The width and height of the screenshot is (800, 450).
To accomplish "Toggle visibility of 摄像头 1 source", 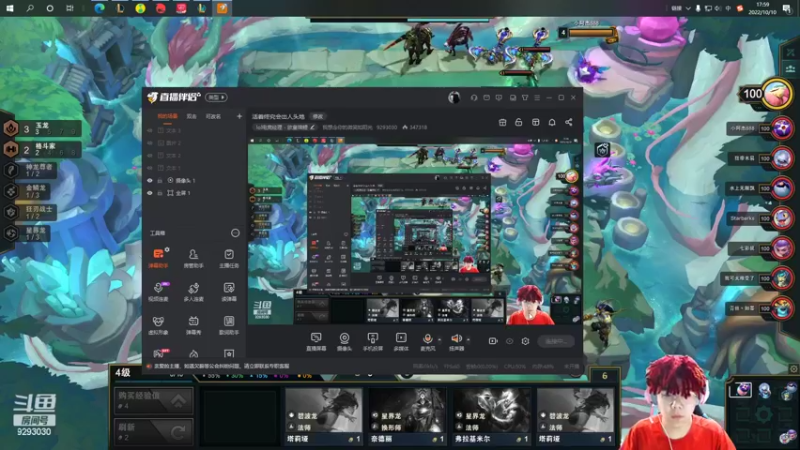I will (149, 181).
